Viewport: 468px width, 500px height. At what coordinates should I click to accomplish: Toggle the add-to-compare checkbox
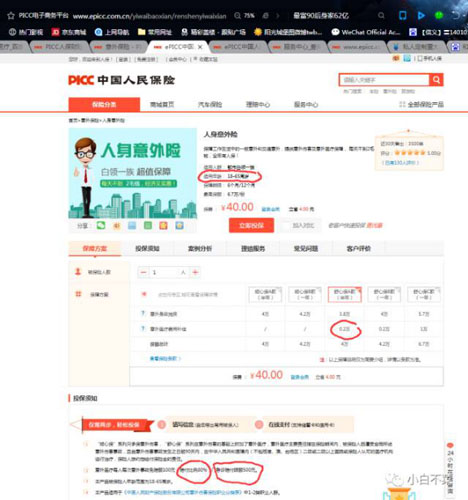coord(286,226)
